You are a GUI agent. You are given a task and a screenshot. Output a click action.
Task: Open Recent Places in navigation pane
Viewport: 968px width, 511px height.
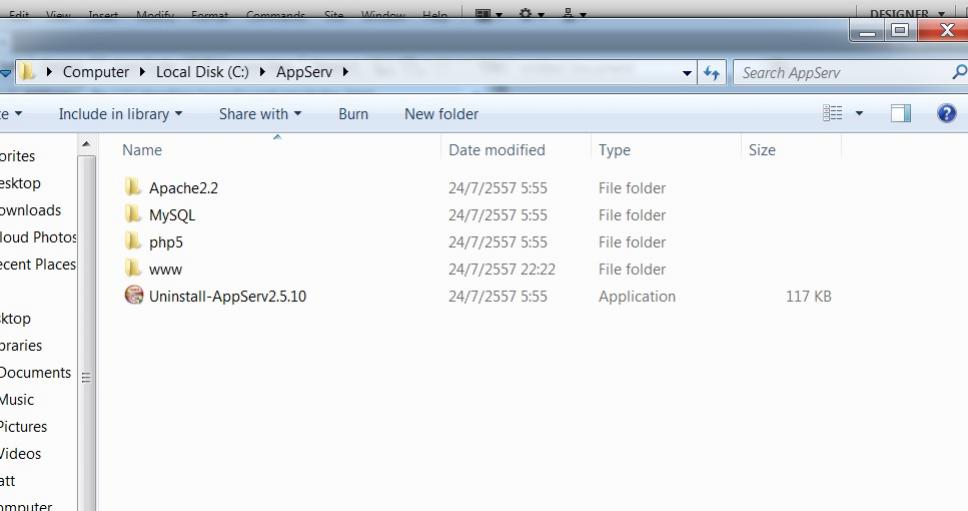[x=38, y=264]
